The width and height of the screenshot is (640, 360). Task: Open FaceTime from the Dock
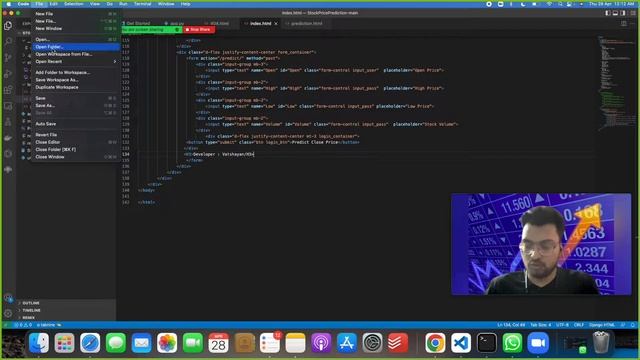pyautogui.click(x=193, y=343)
